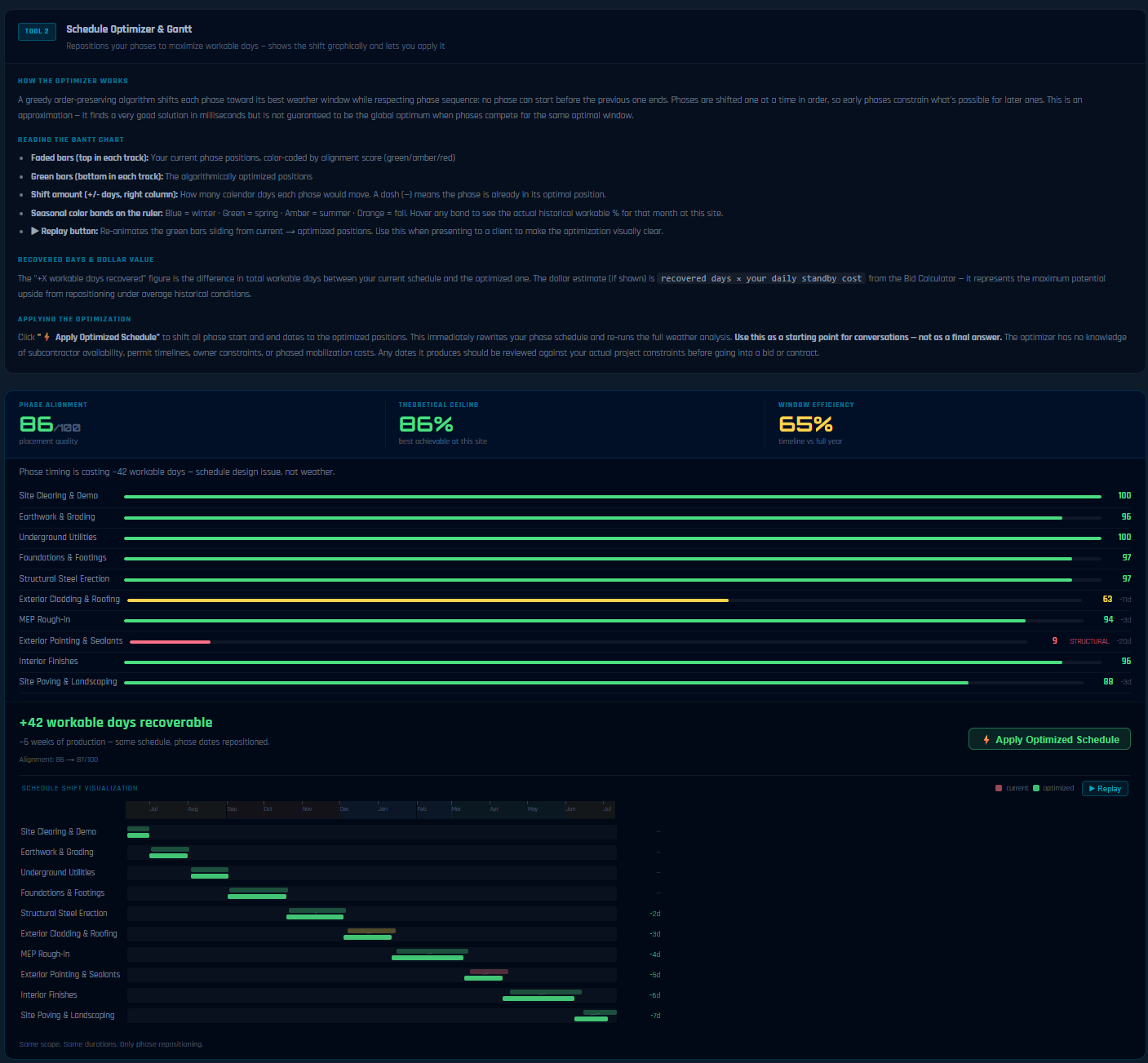The height and width of the screenshot is (1063, 1148).
Task: Click the green 'optimized' legend swatch
Action: click(x=1036, y=788)
